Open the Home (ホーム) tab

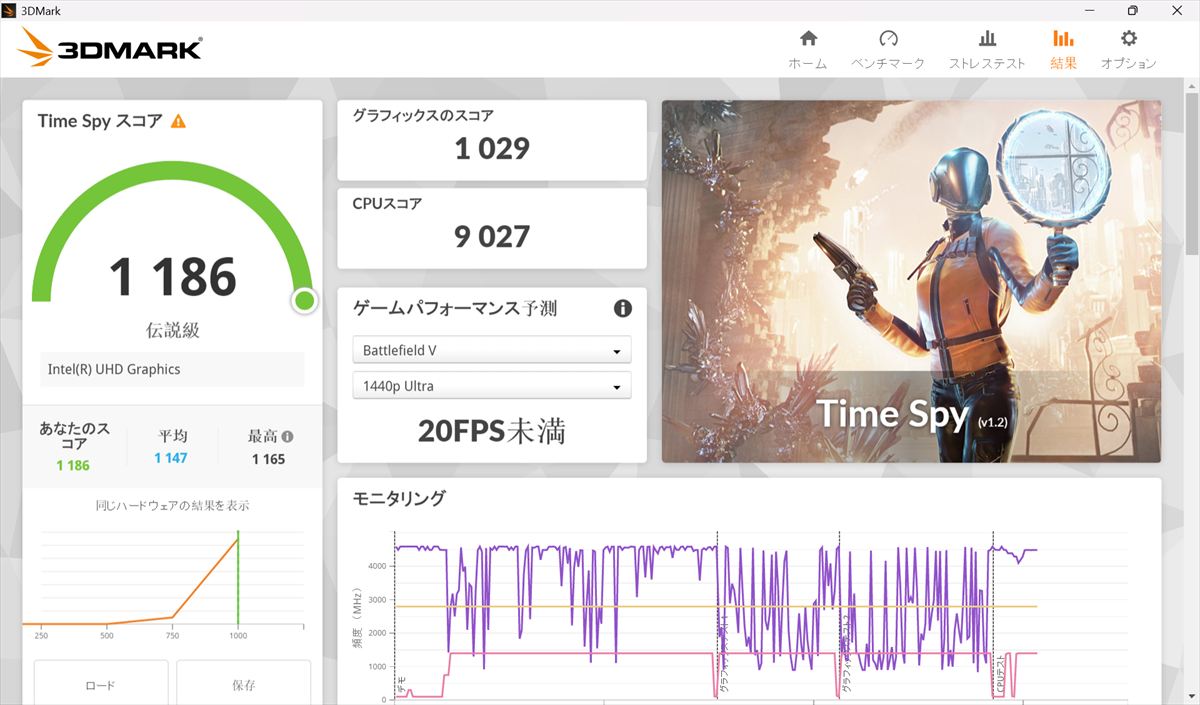coord(808,49)
